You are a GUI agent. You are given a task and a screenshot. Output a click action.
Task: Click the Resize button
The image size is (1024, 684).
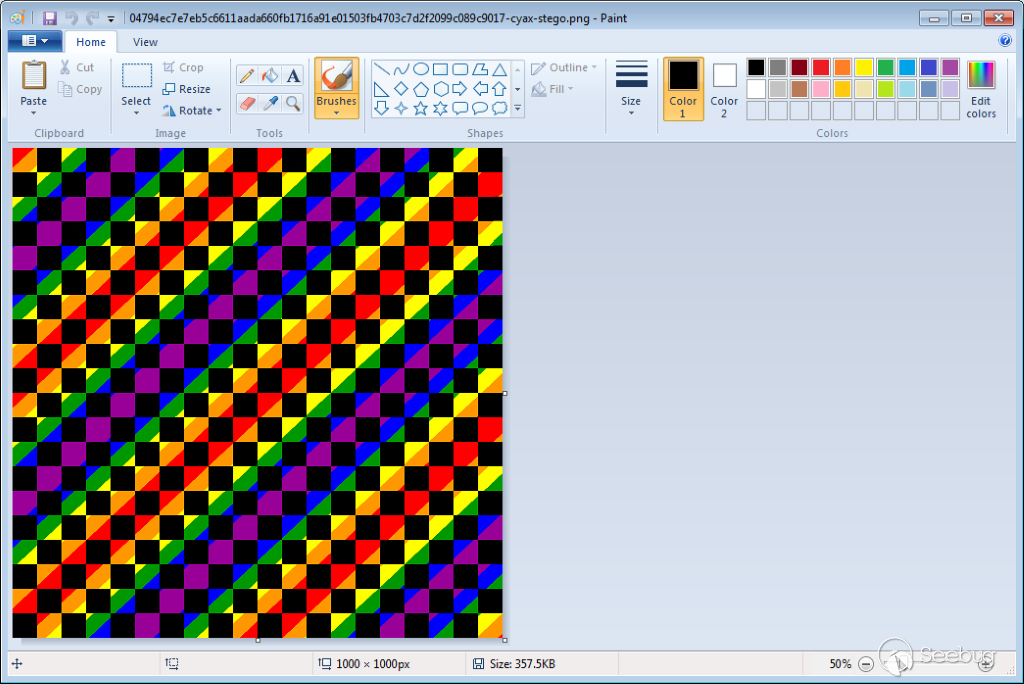186,89
